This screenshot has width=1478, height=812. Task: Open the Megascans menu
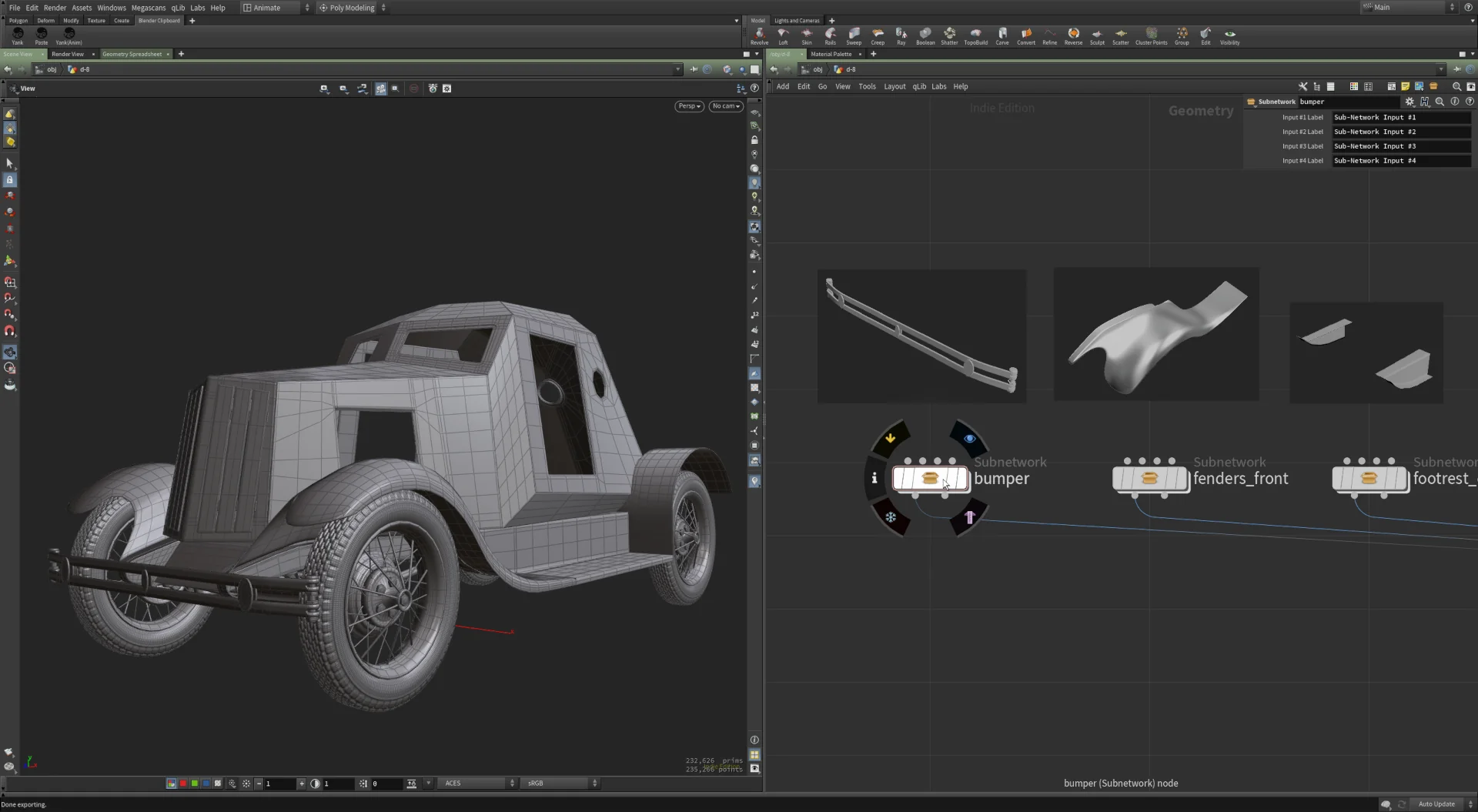(x=149, y=8)
